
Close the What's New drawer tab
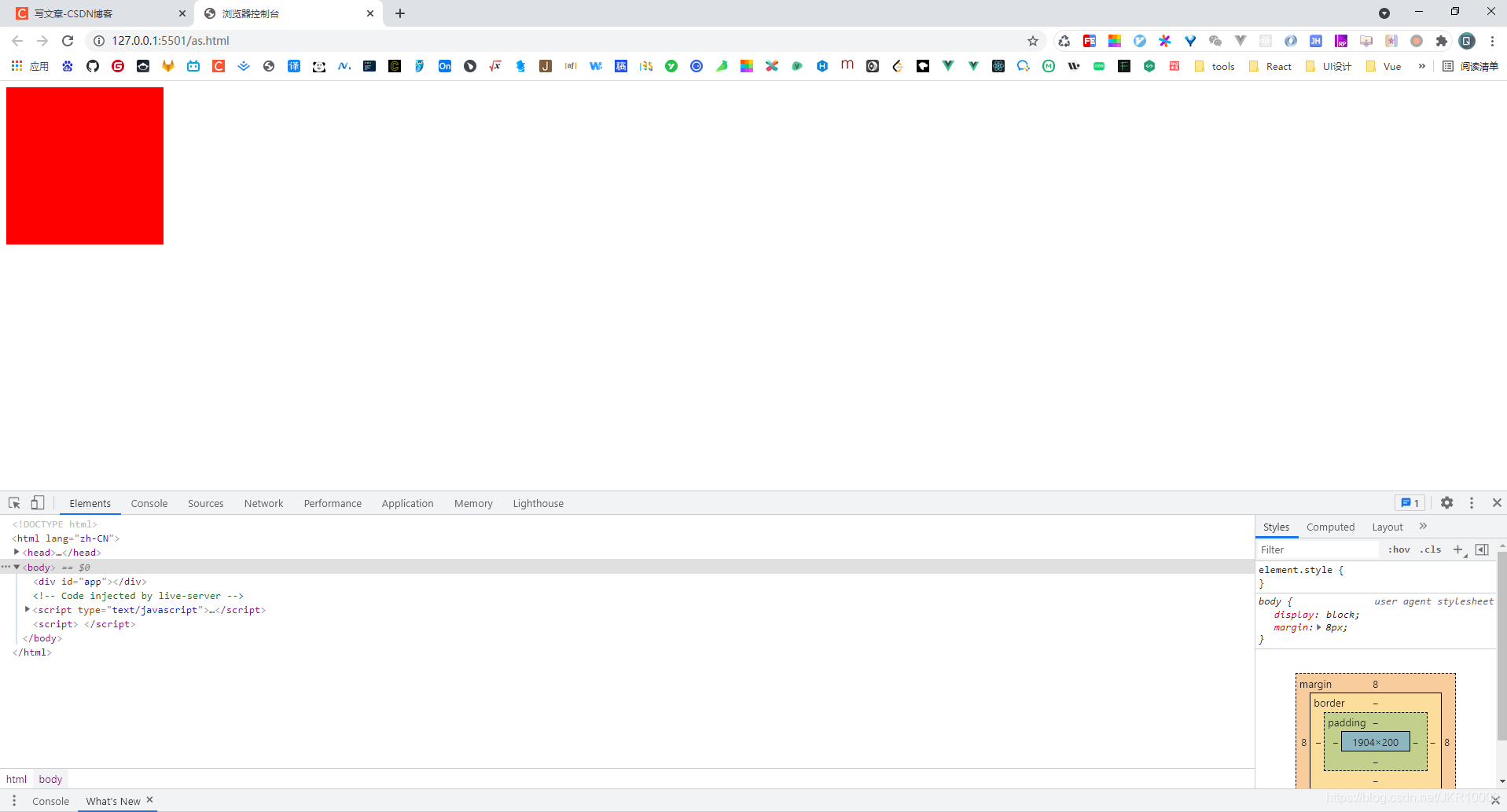[150, 800]
